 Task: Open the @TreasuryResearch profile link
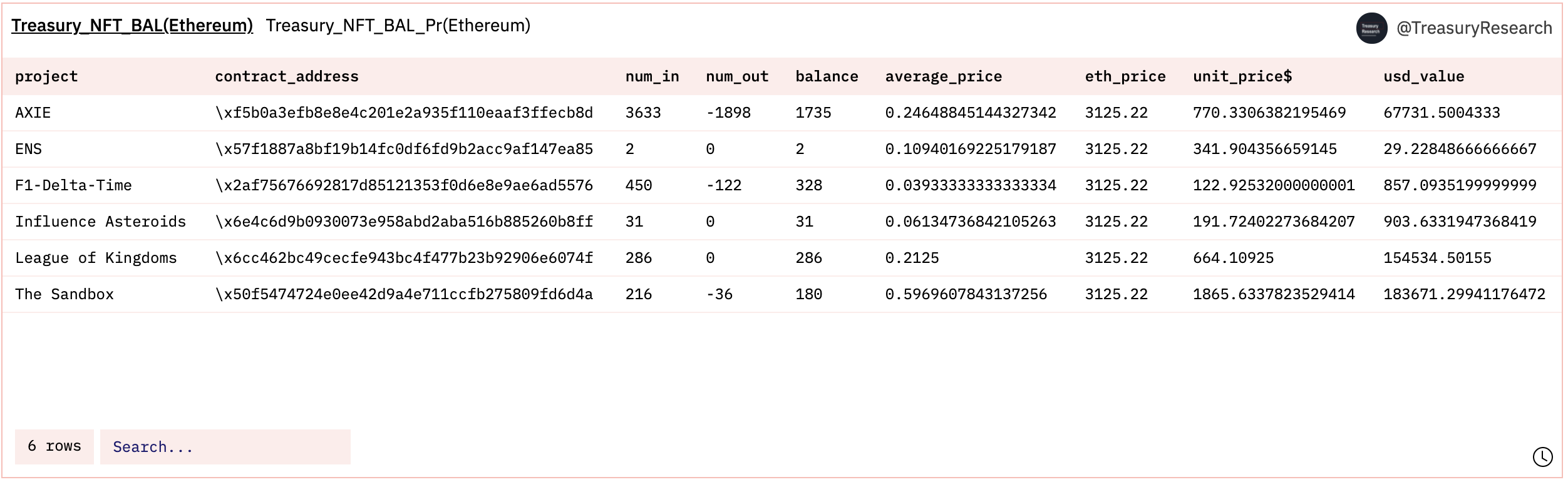[x=1475, y=28]
